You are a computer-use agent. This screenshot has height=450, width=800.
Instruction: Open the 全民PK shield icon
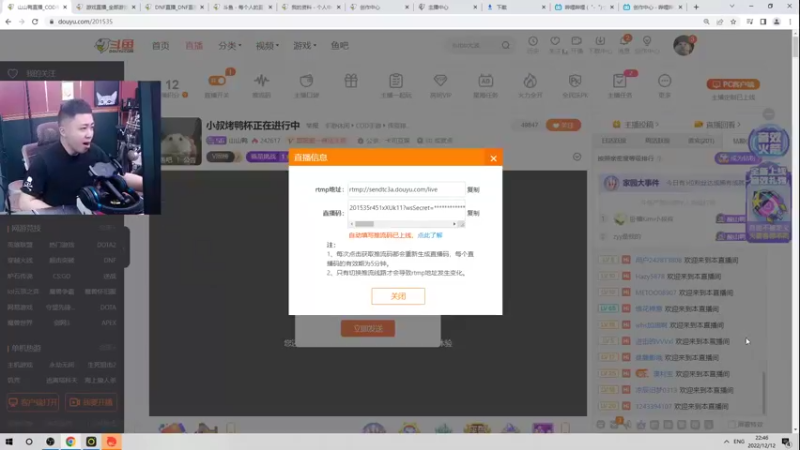[575, 81]
